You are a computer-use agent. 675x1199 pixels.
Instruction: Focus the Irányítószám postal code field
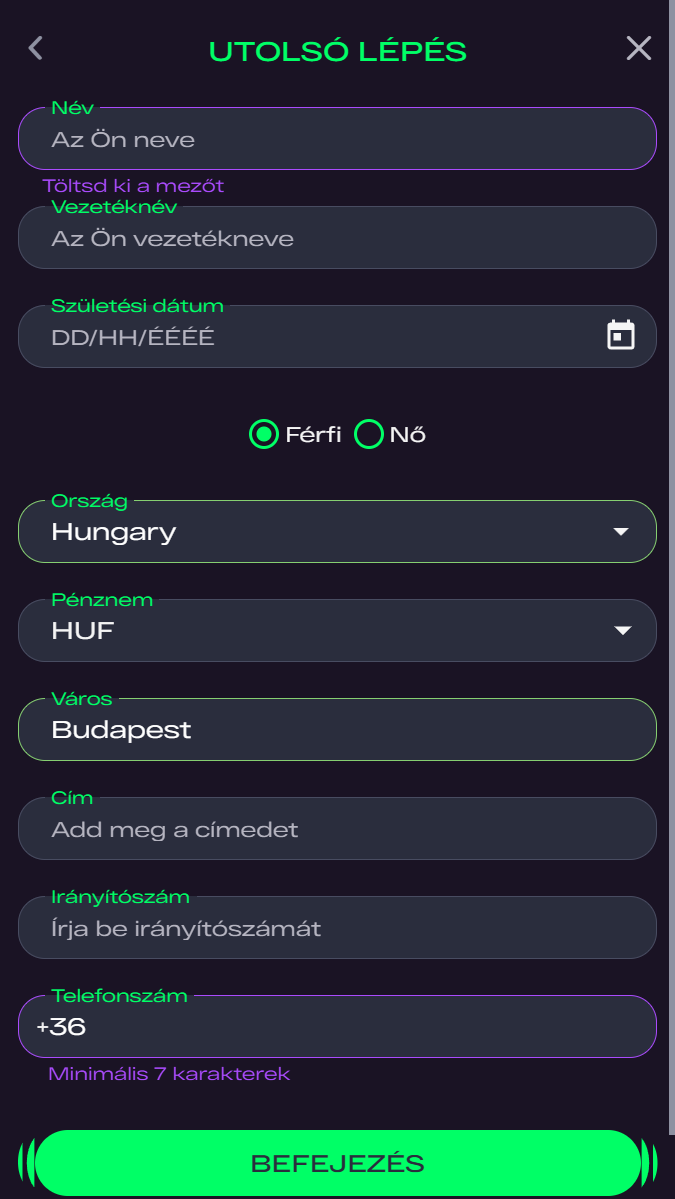(336, 928)
